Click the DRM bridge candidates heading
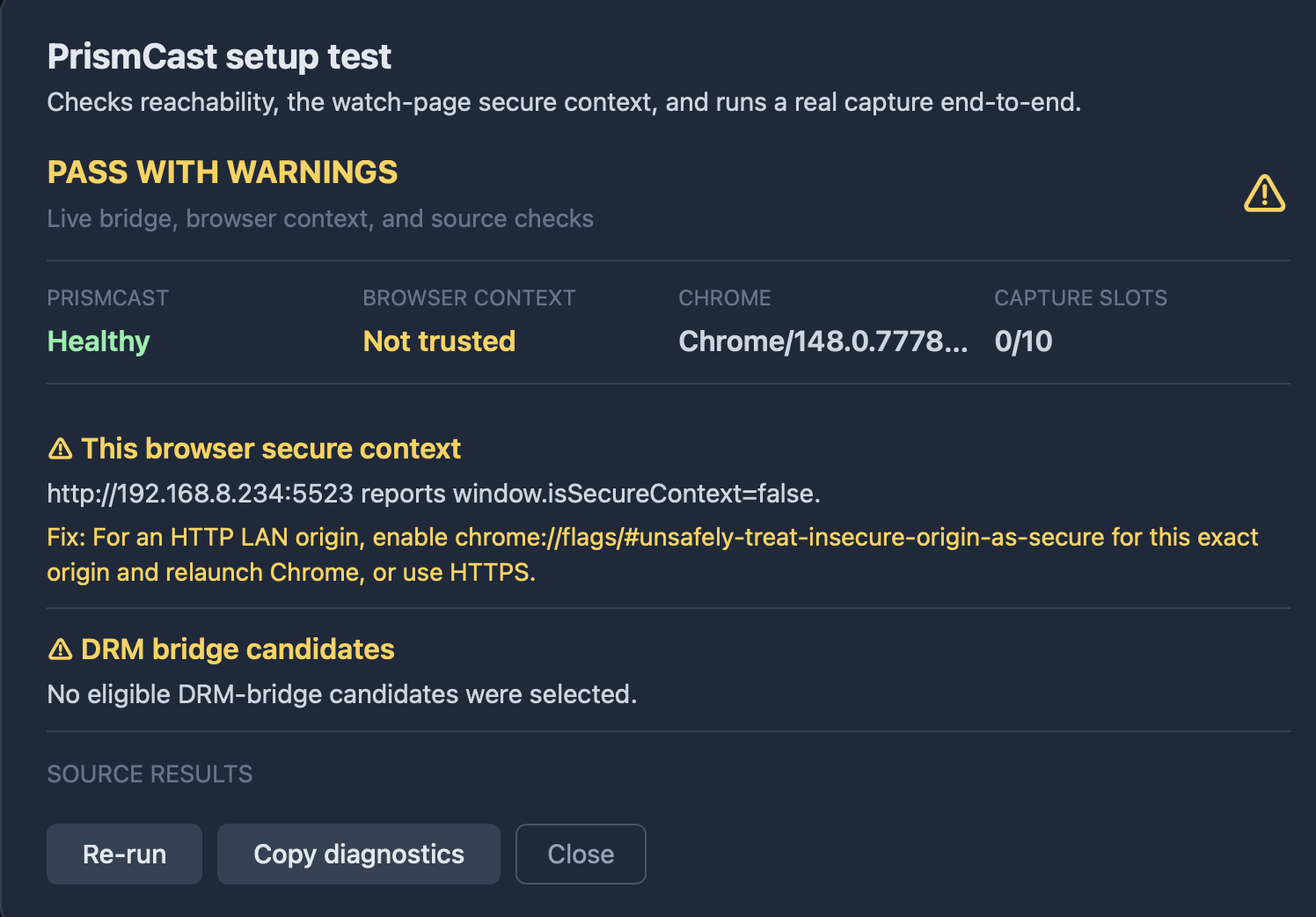Screen dimensions: 1316x917 click(238, 649)
